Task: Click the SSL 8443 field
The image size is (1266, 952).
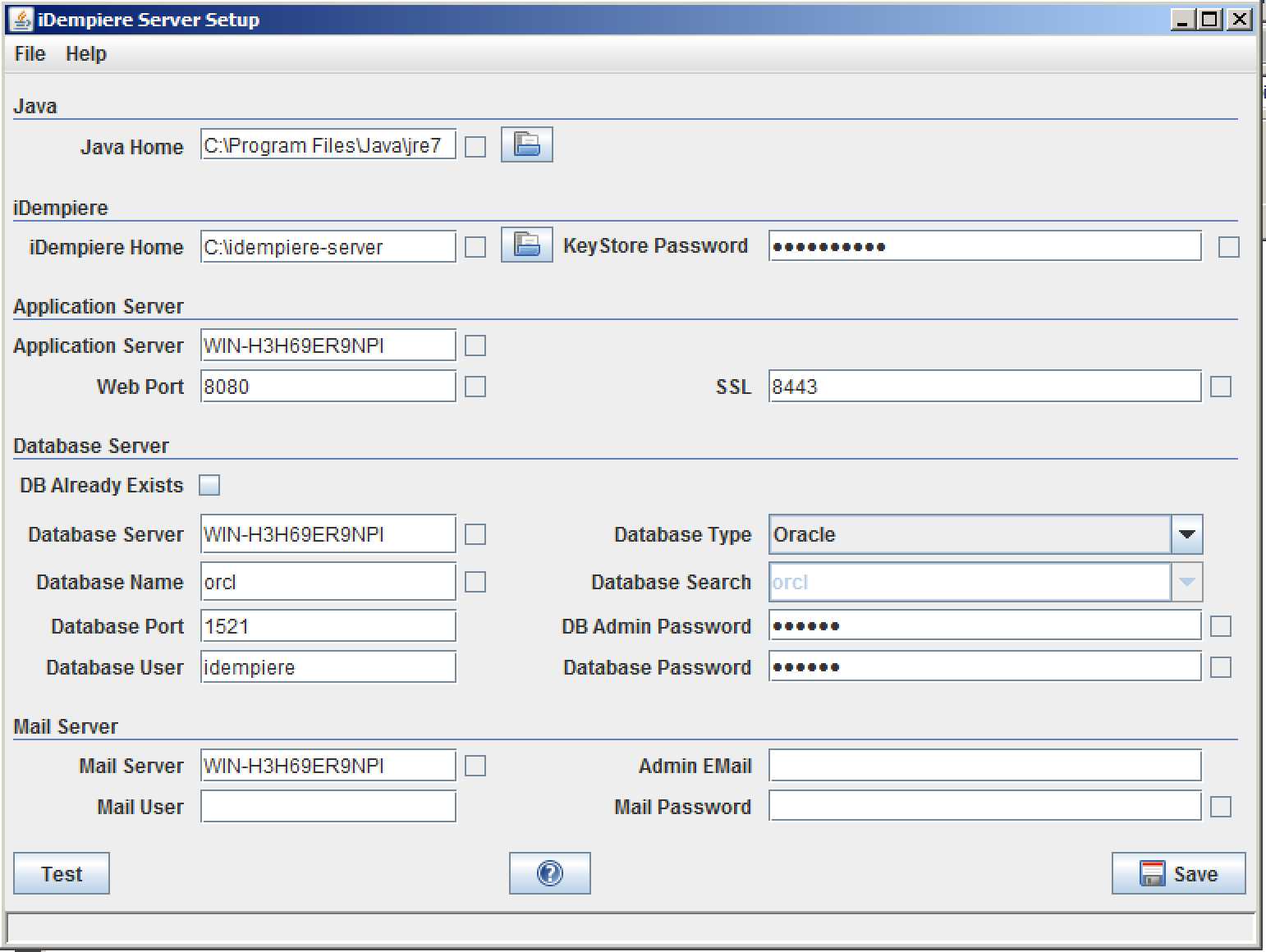Action: [x=985, y=387]
